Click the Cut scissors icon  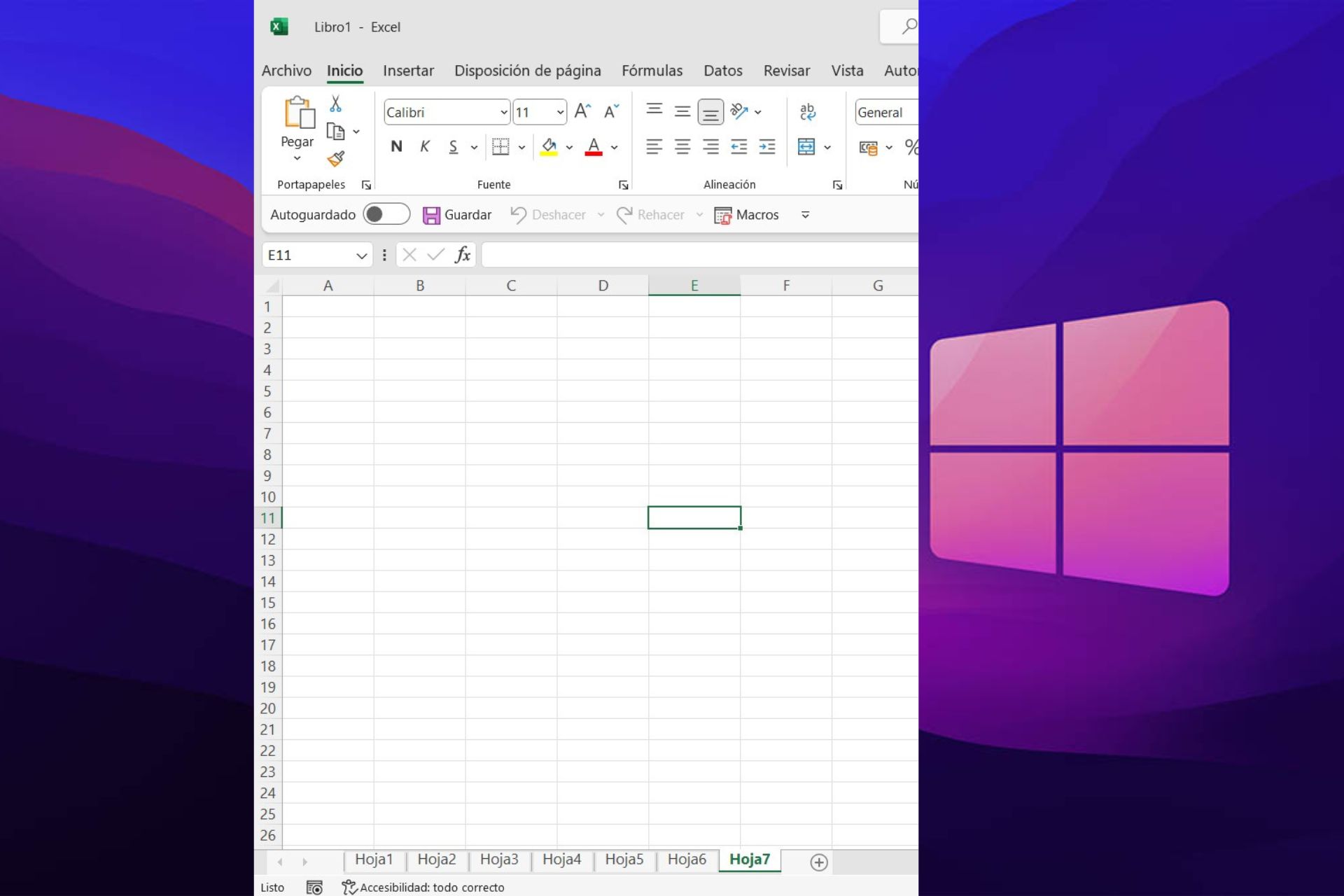pos(336,104)
